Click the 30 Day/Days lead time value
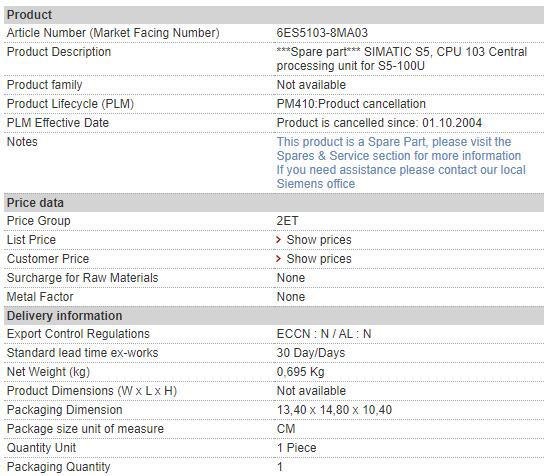The width and height of the screenshot is (553, 476). (x=311, y=353)
